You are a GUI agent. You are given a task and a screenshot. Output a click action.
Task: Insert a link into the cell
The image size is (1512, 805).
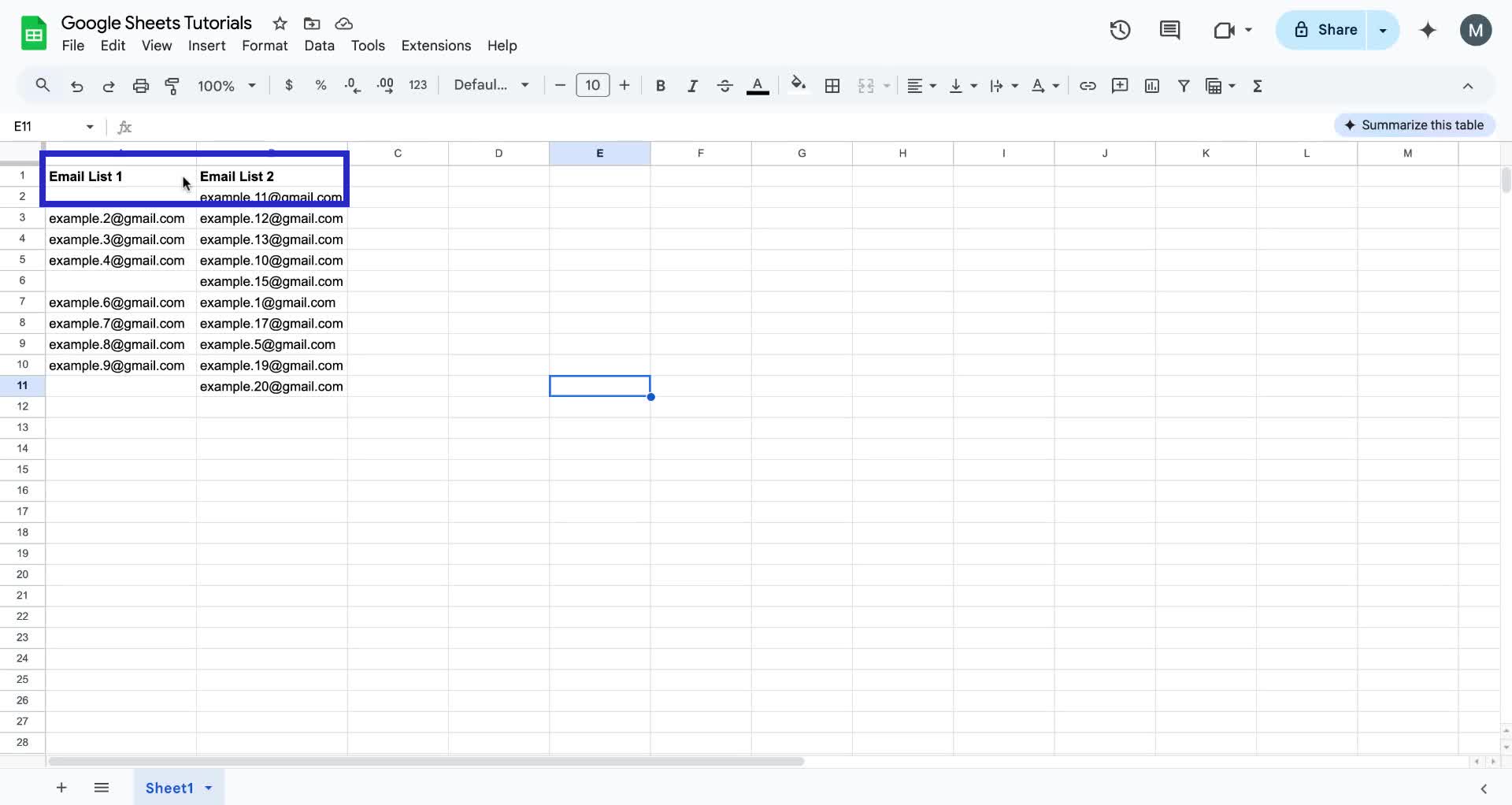click(x=1088, y=85)
